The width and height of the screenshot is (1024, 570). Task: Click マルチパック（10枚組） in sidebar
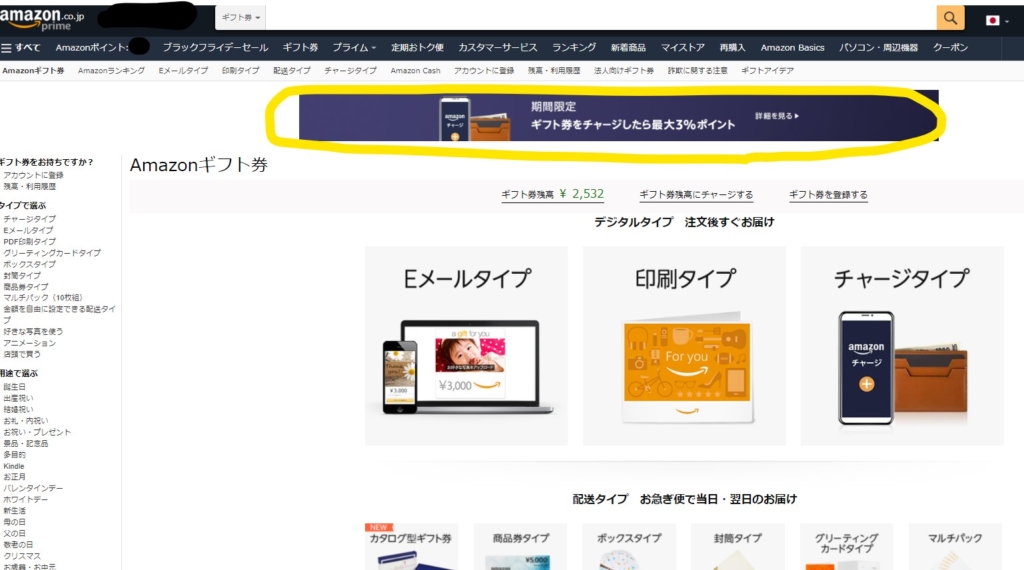click(43, 298)
